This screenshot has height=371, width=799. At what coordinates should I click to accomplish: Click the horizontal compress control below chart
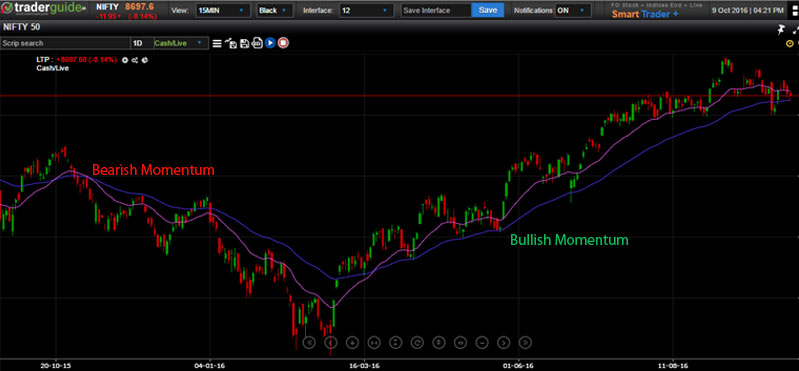click(x=374, y=342)
